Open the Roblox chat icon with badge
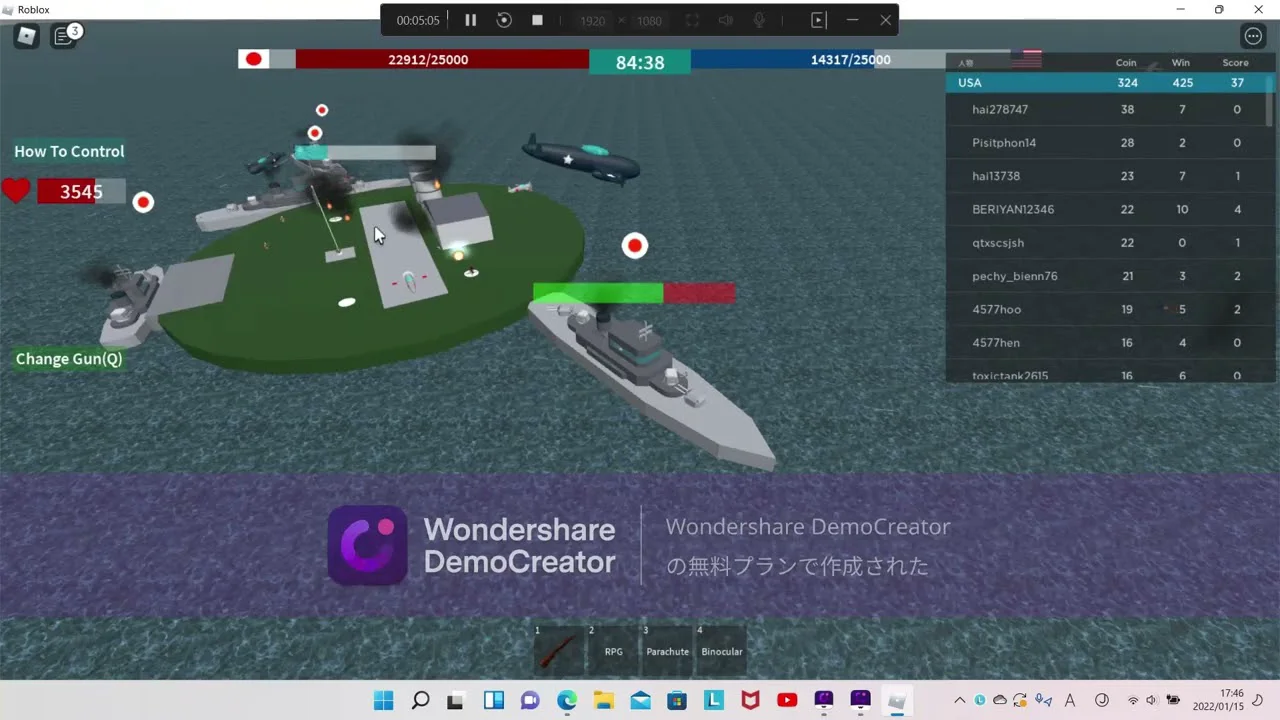This screenshot has width=1280, height=720. 64,37
